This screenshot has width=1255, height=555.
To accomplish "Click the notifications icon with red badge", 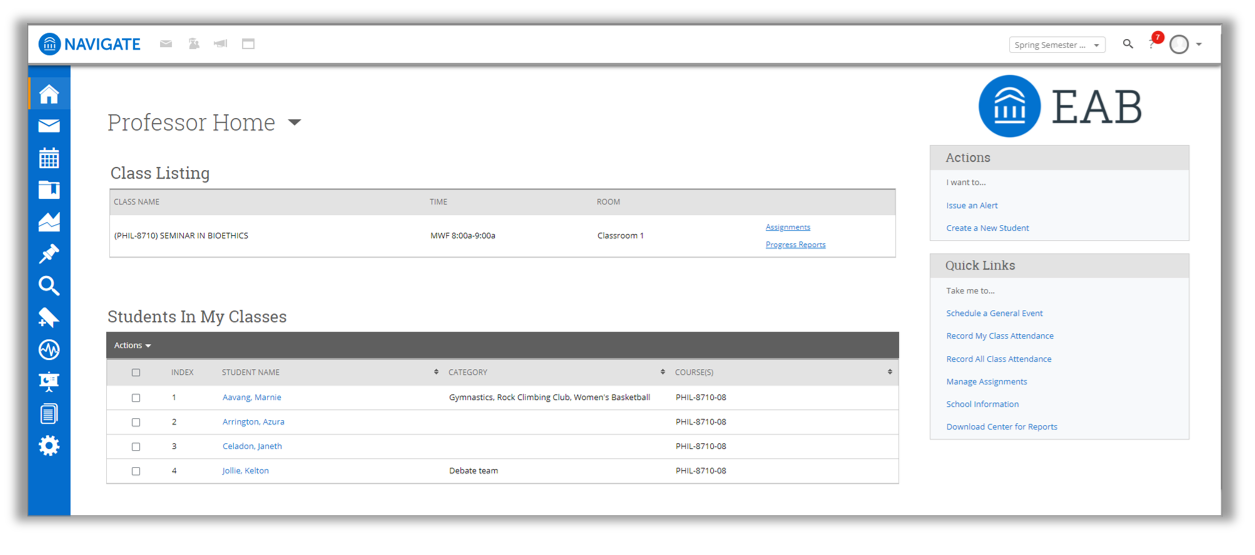I will coord(1154,42).
